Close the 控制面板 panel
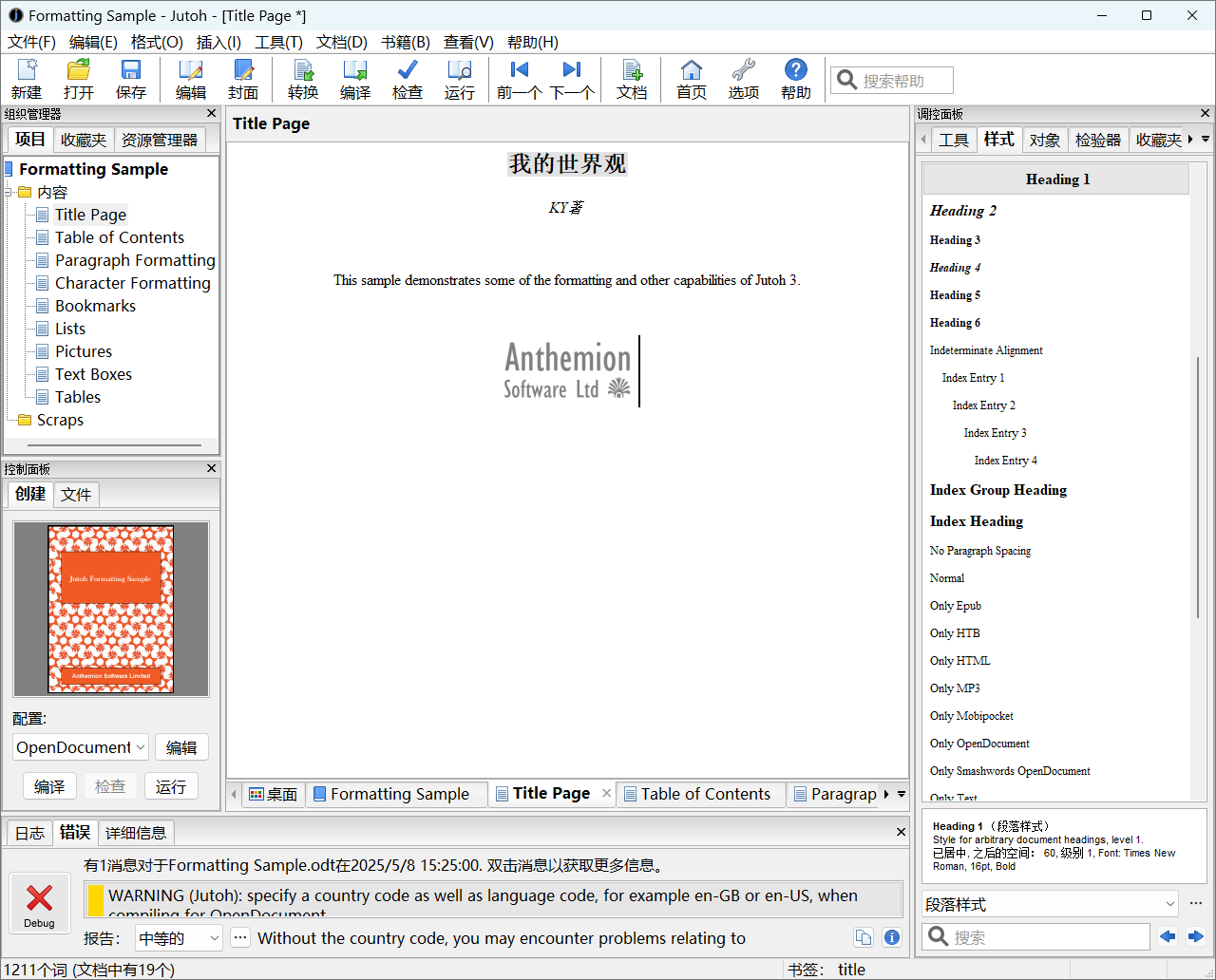The image size is (1216, 980). [212, 468]
